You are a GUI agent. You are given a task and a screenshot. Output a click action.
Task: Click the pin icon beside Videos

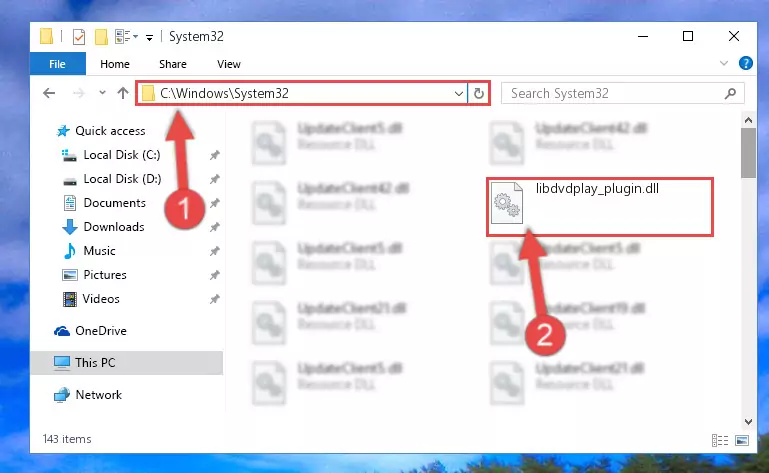[214, 299]
